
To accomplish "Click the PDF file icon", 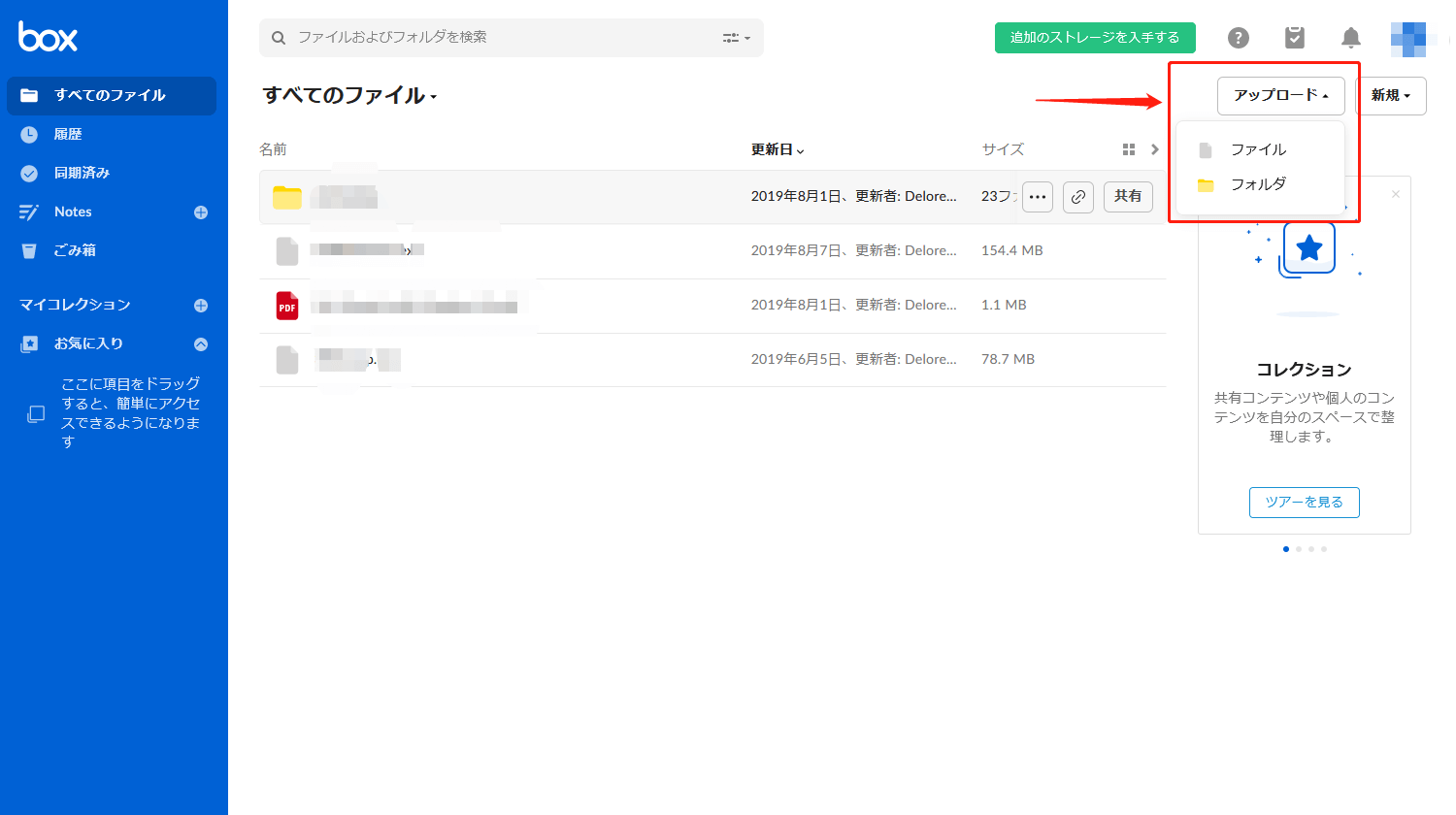I will coord(287,306).
